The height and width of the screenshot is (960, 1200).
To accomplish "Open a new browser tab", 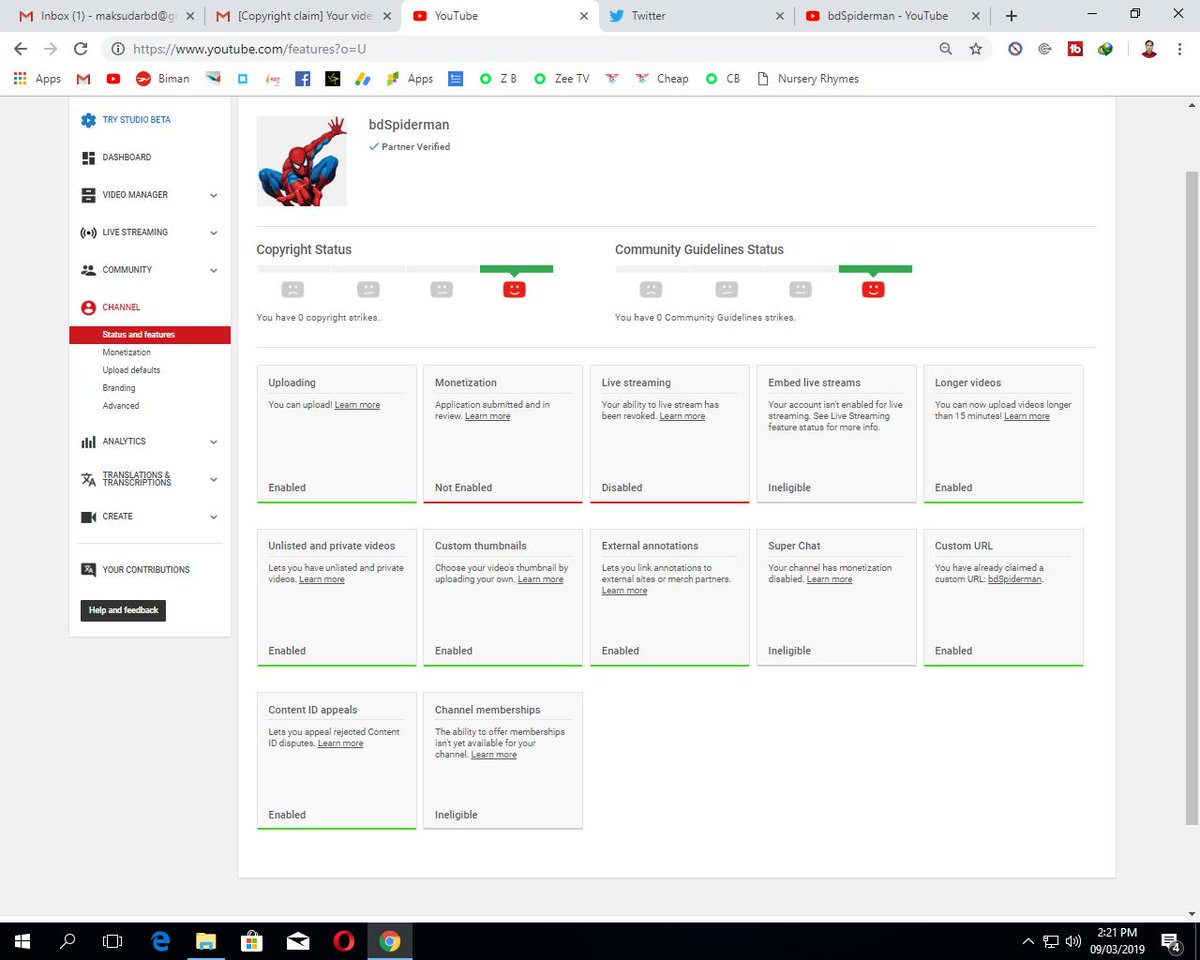I will point(1011,16).
